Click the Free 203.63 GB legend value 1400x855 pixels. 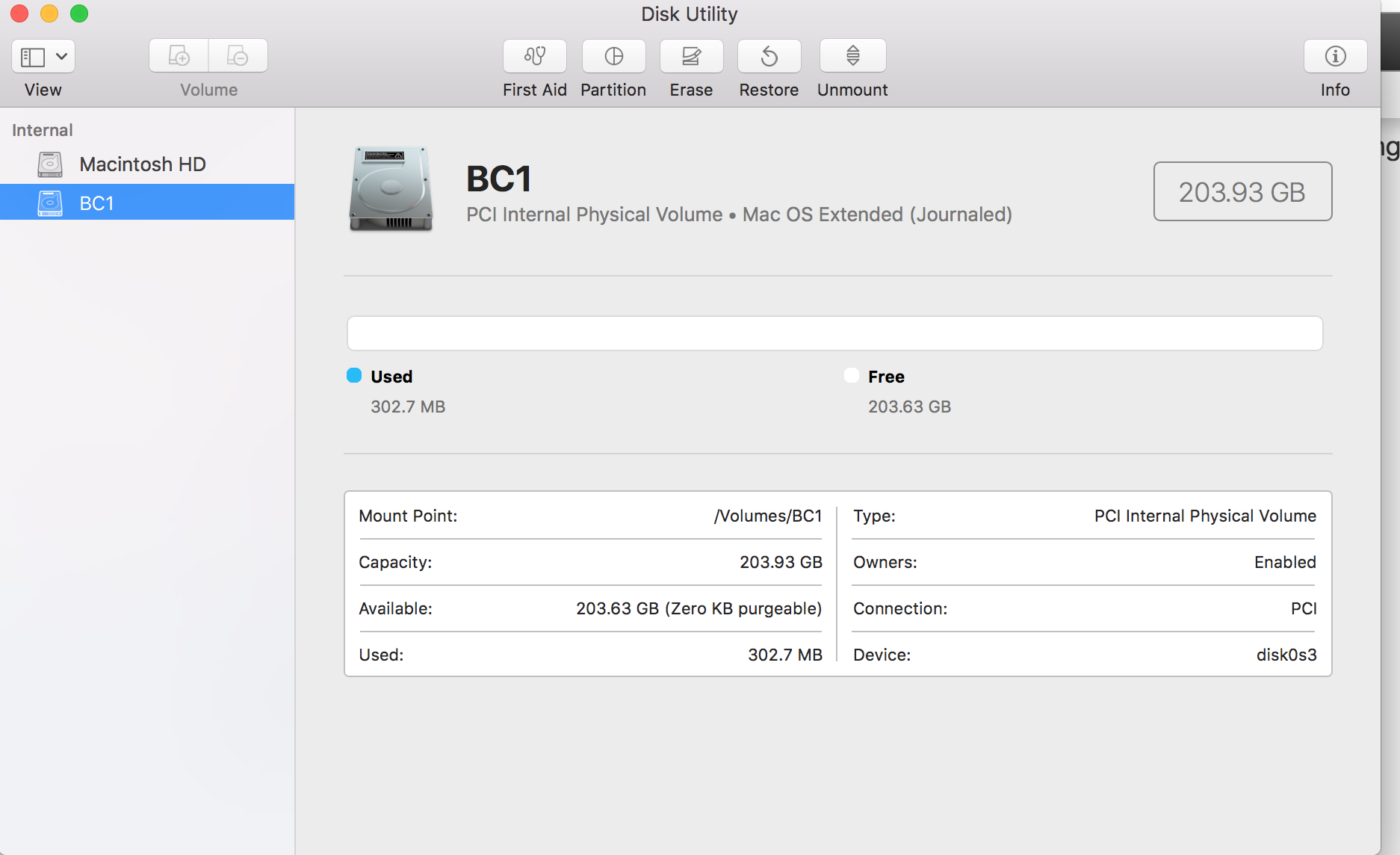909,407
